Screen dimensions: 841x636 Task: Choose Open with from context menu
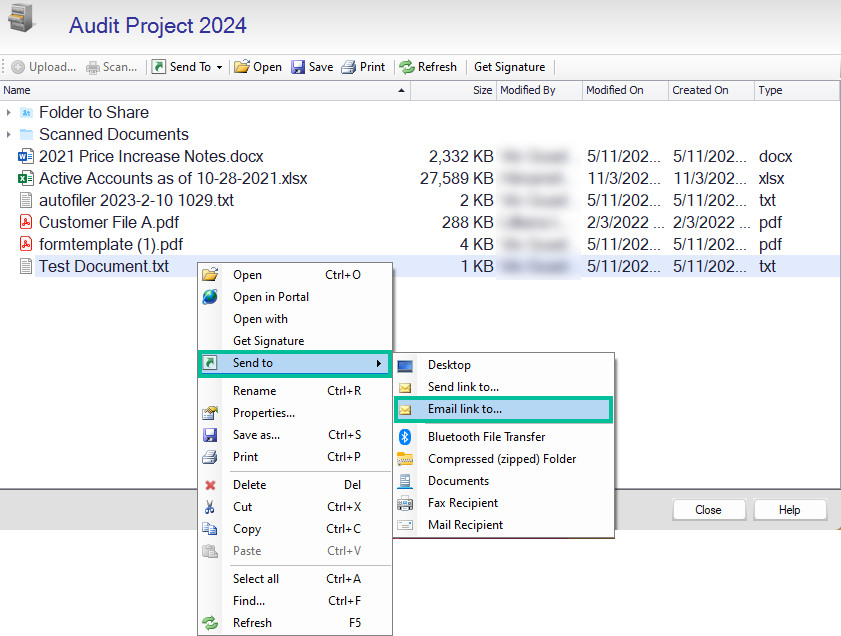click(x=295, y=319)
